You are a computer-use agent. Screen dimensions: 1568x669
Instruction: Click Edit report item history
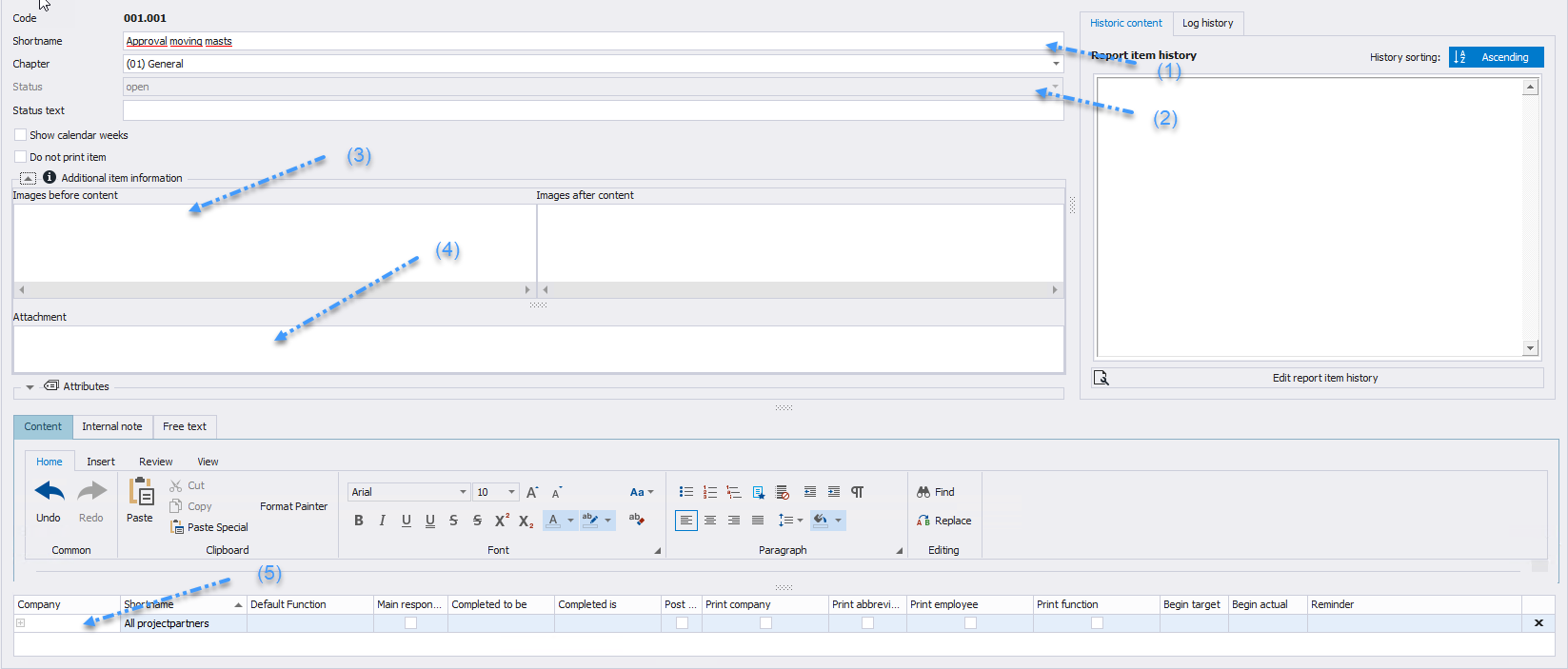click(1318, 378)
